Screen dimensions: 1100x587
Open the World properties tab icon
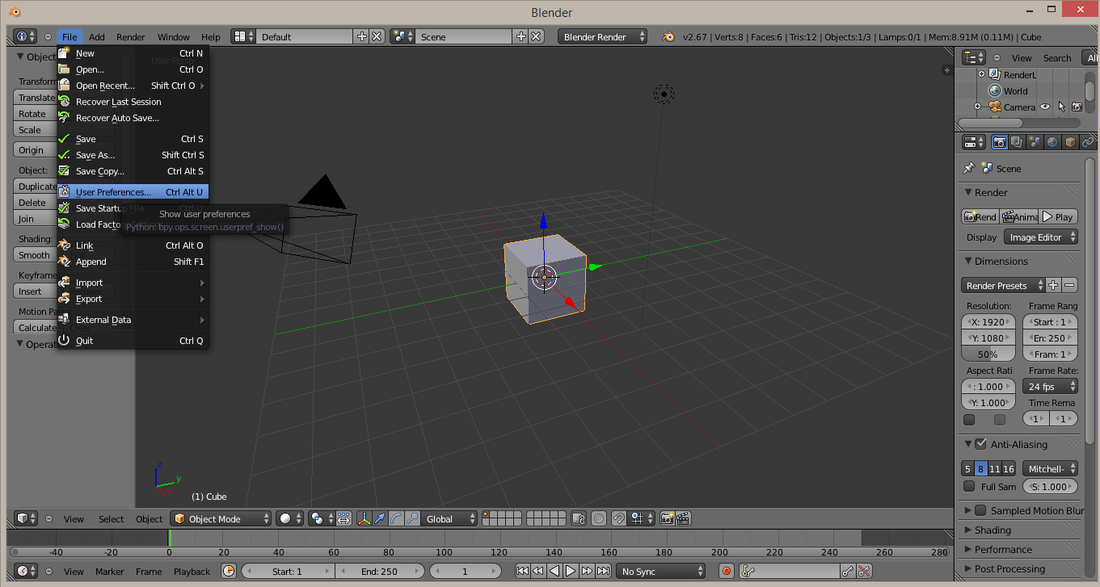(x=1052, y=142)
